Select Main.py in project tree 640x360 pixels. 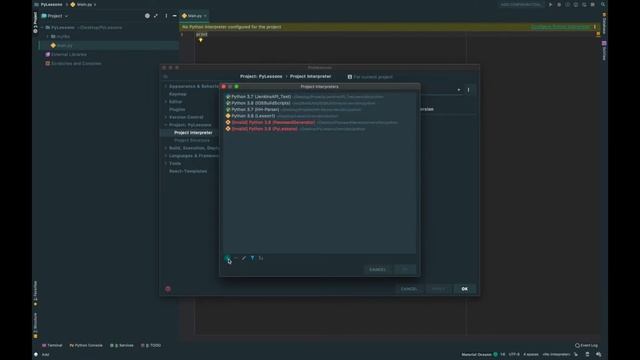[x=64, y=45]
